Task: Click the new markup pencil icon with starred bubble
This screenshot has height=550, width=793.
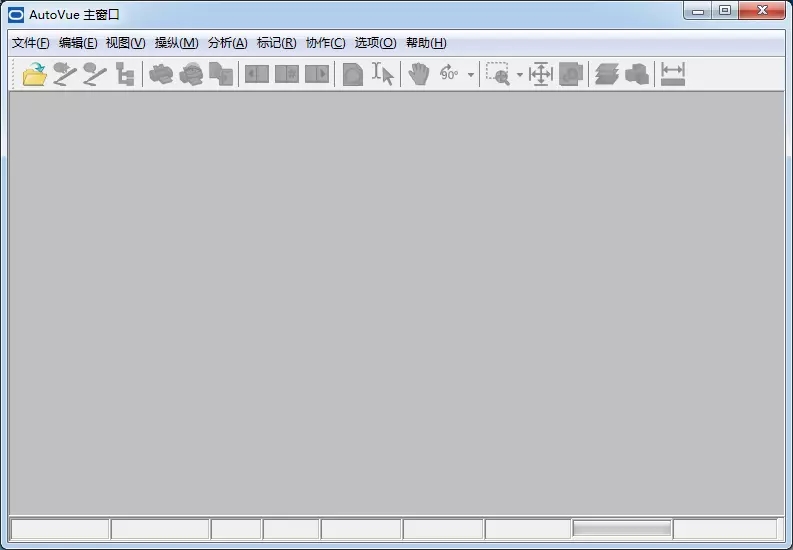Action: coord(65,74)
